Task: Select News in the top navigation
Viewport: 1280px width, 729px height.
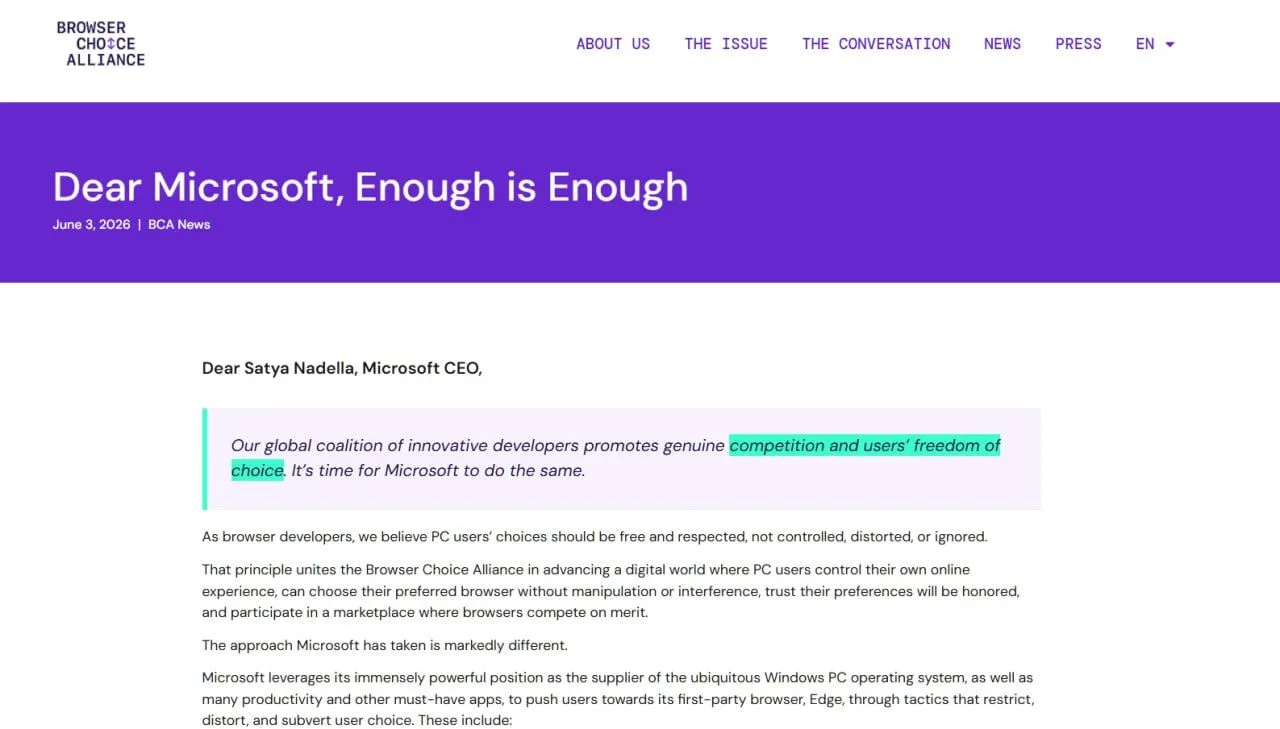Action: [1002, 44]
